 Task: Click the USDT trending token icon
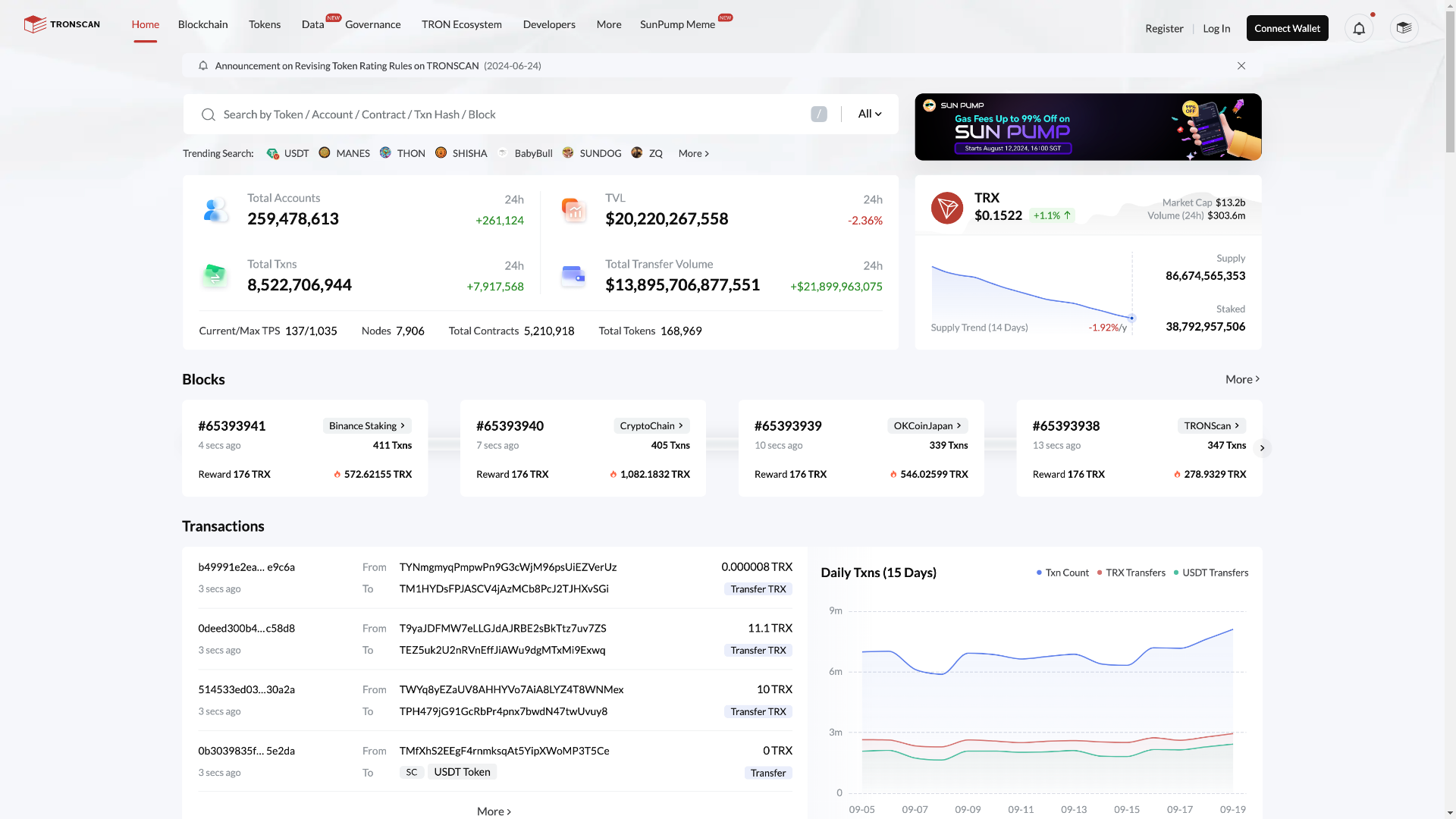[272, 153]
